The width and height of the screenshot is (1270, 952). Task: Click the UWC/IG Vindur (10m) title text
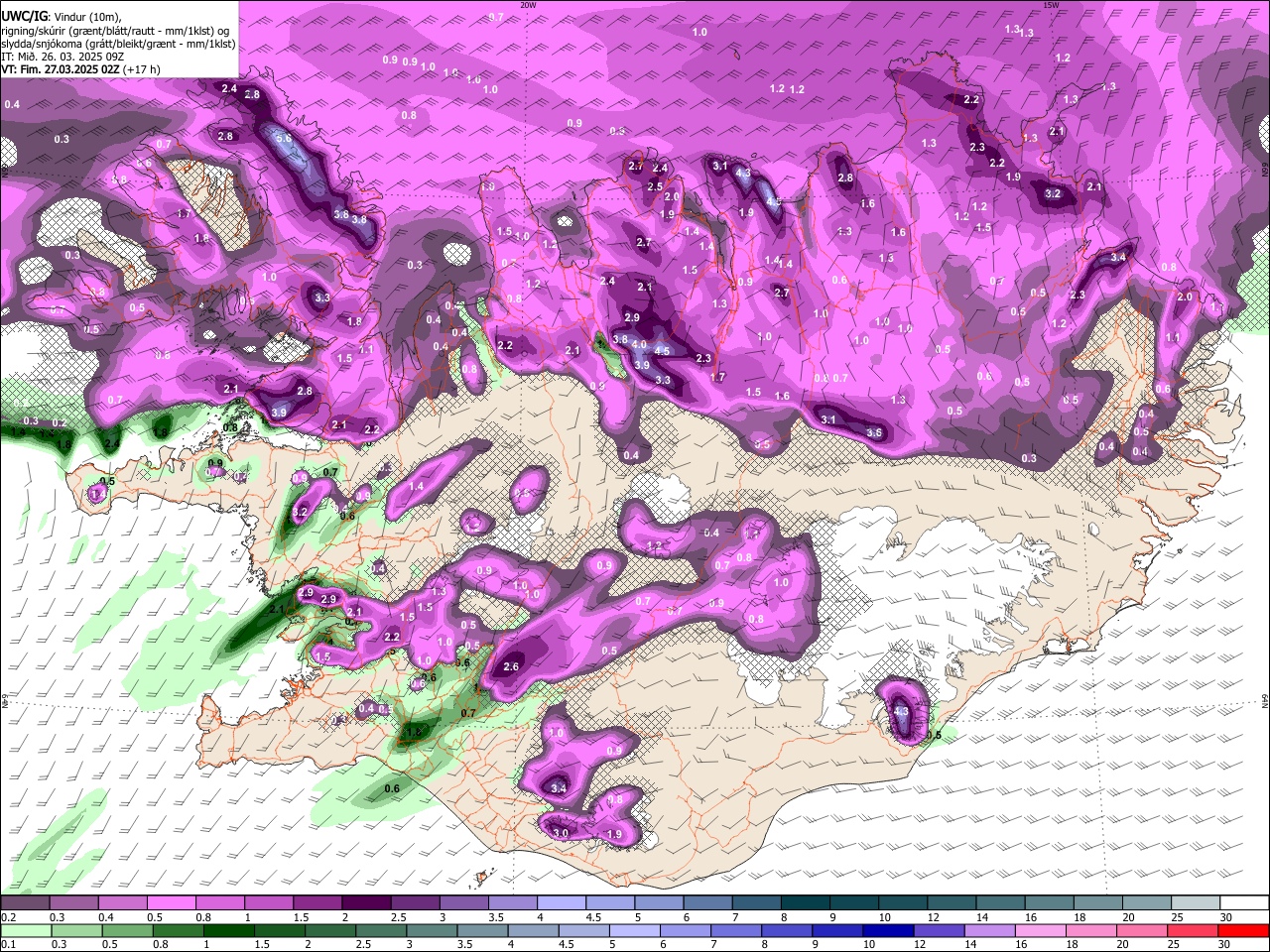[x=62, y=17]
